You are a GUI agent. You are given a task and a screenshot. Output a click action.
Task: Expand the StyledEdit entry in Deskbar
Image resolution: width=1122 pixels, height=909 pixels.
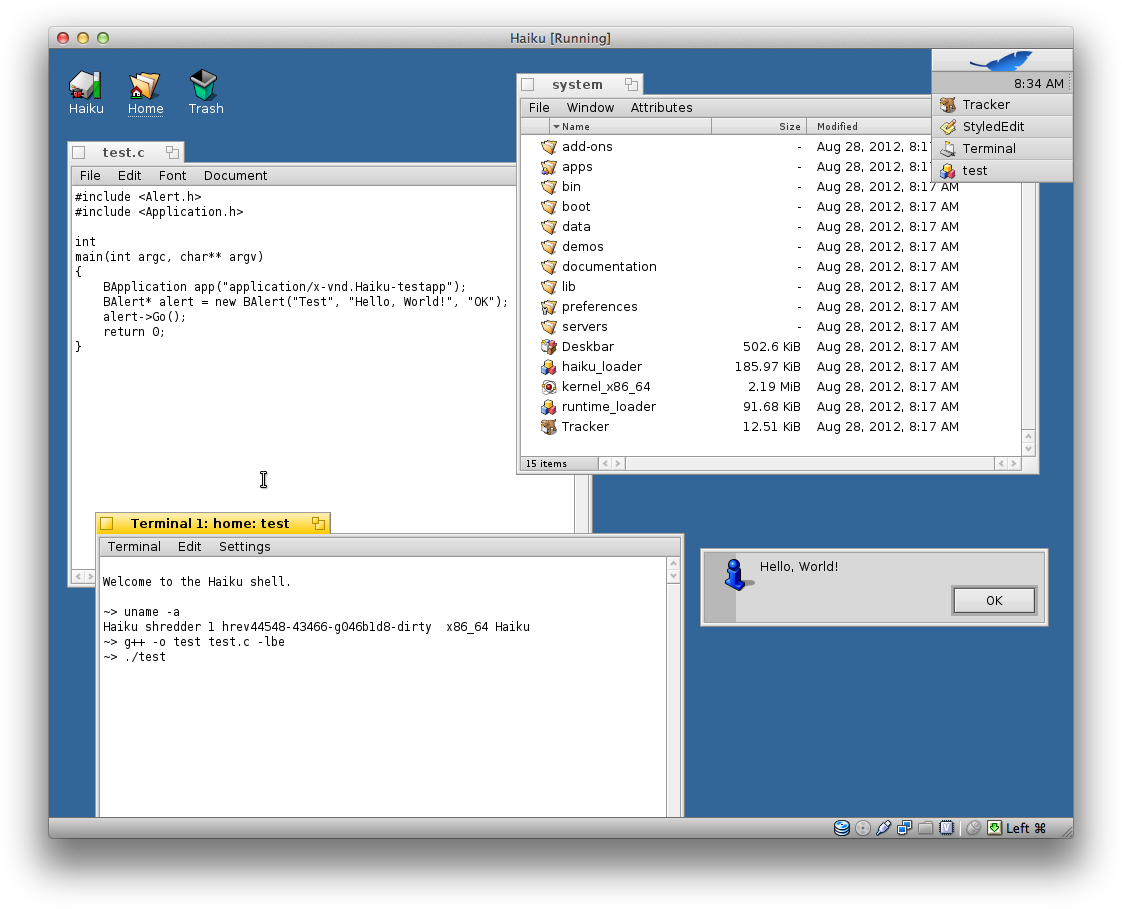(x=992, y=127)
